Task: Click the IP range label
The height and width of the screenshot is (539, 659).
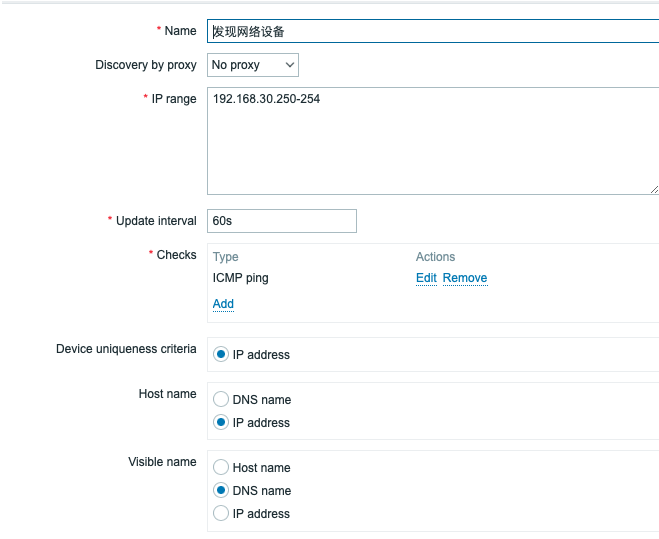Action: (174, 99)
